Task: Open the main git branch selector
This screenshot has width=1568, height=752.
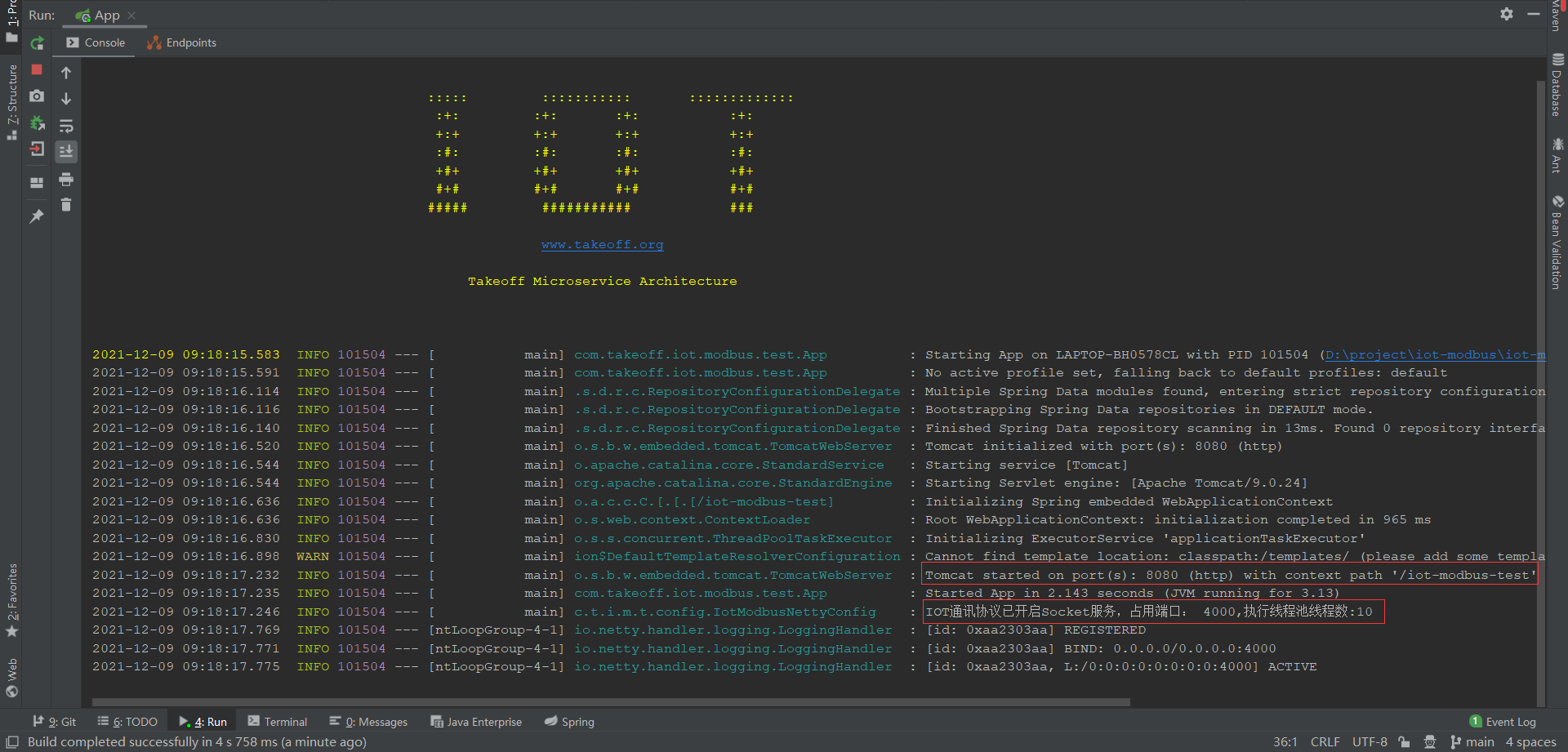Action: click(1472, 741)
